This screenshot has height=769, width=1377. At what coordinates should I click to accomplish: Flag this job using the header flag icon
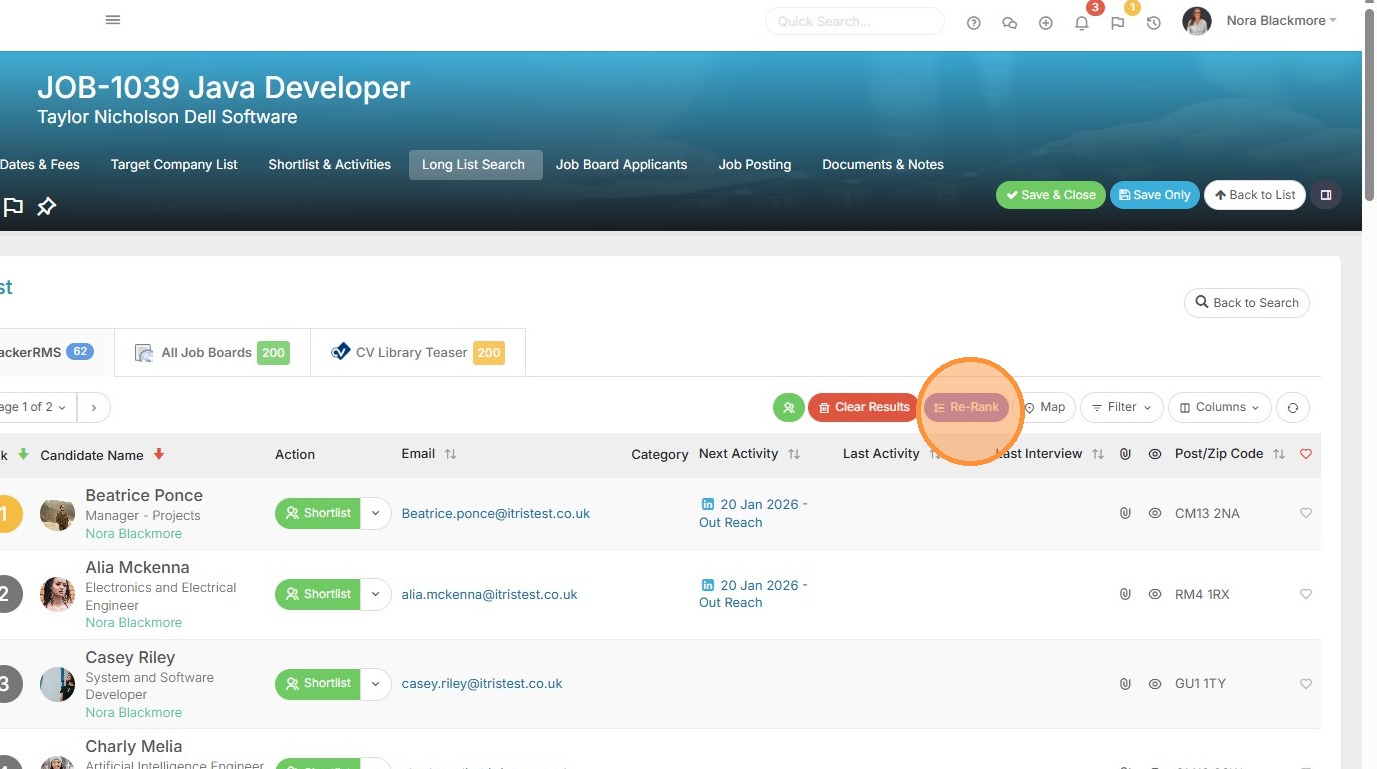pos(13,207)
